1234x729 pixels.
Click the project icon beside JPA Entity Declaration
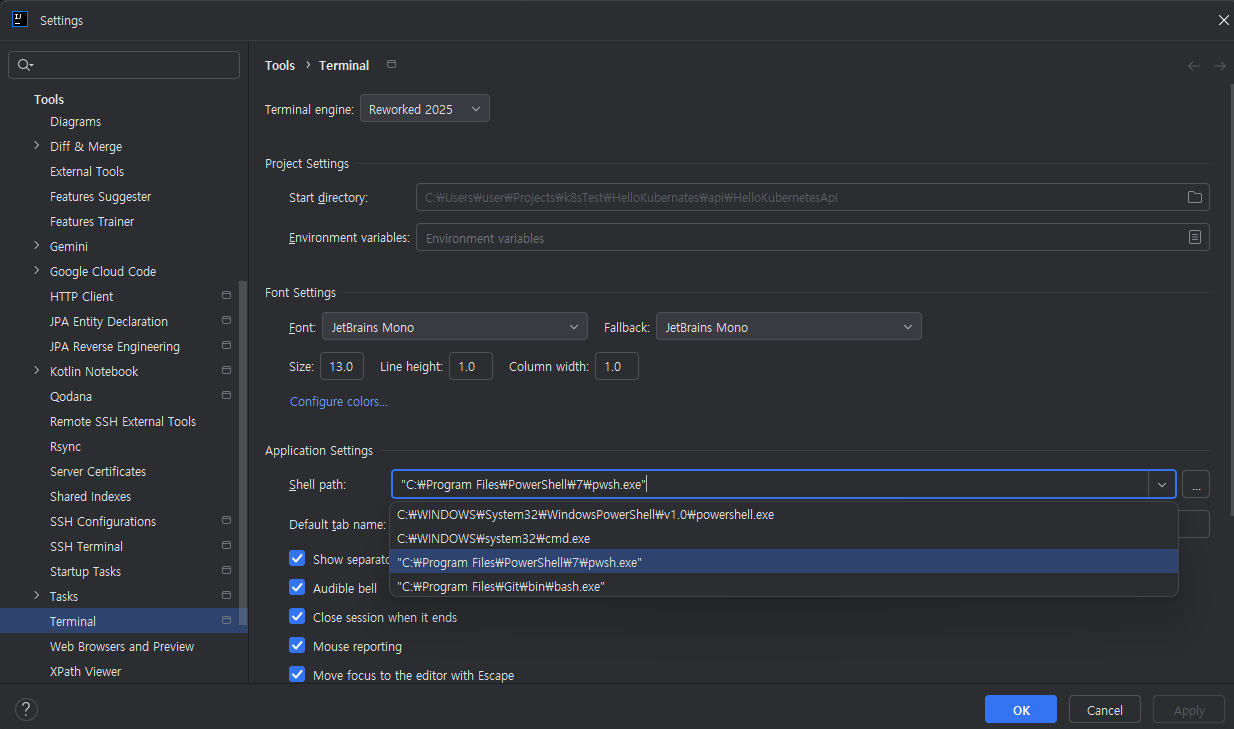226,321
